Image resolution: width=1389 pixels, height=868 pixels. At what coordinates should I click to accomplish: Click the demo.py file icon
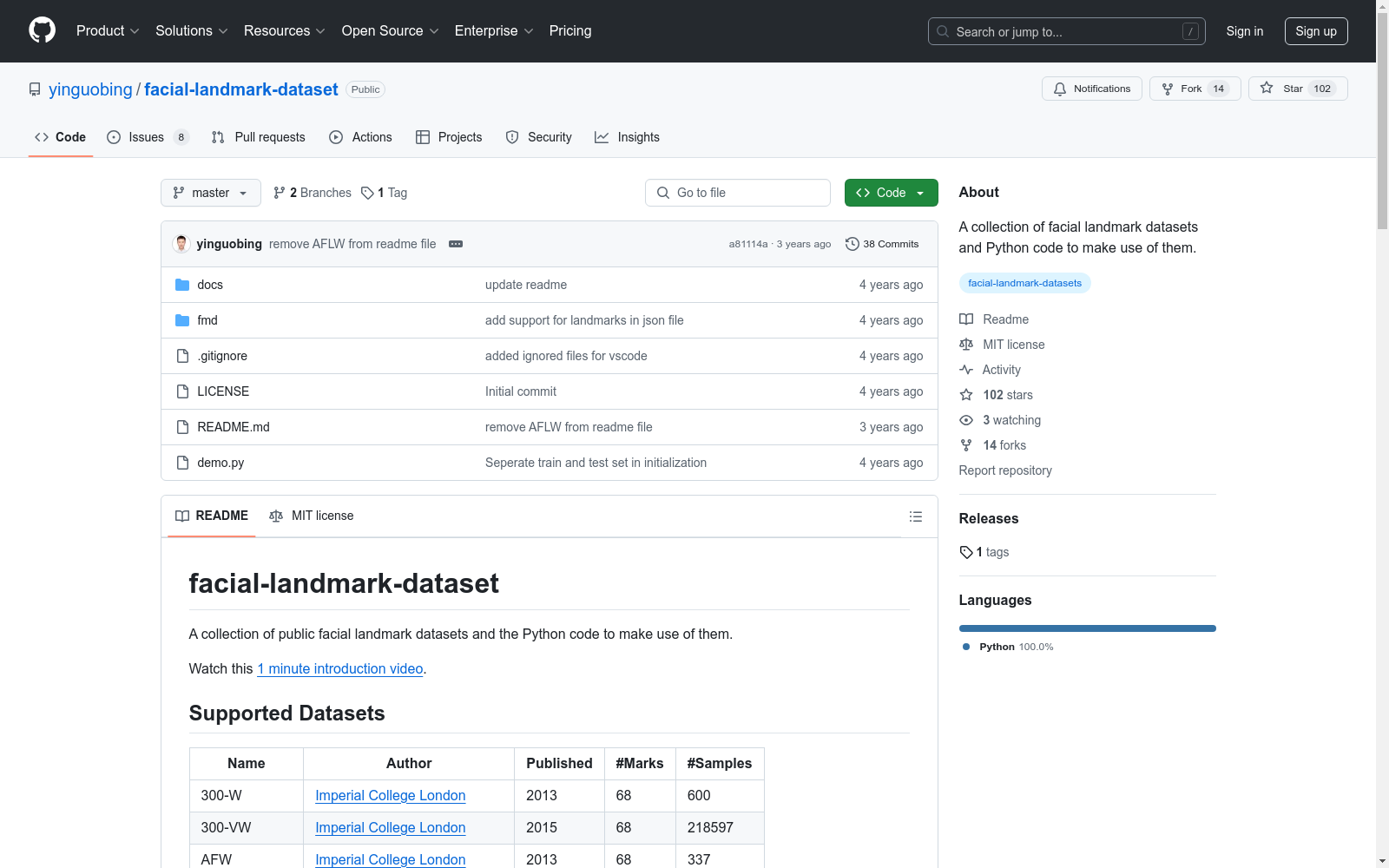(x=182, y=463)
